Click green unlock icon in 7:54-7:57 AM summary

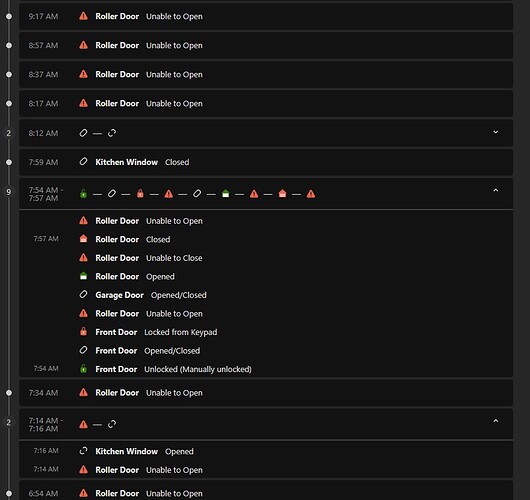point(83,194)
